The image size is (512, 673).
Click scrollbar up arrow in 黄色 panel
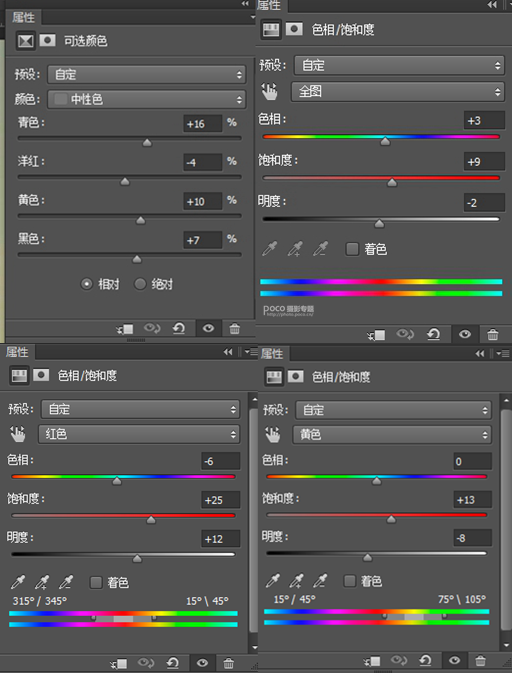click(x=506, y=400)
